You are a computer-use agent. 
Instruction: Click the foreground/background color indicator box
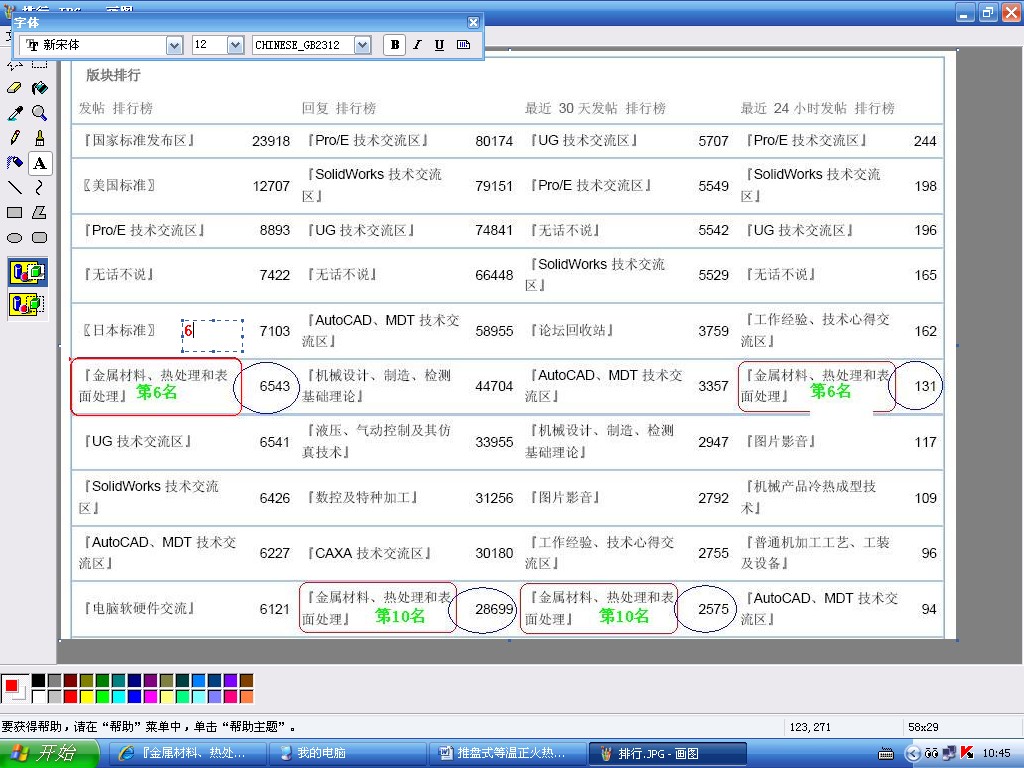coord(14,689)
